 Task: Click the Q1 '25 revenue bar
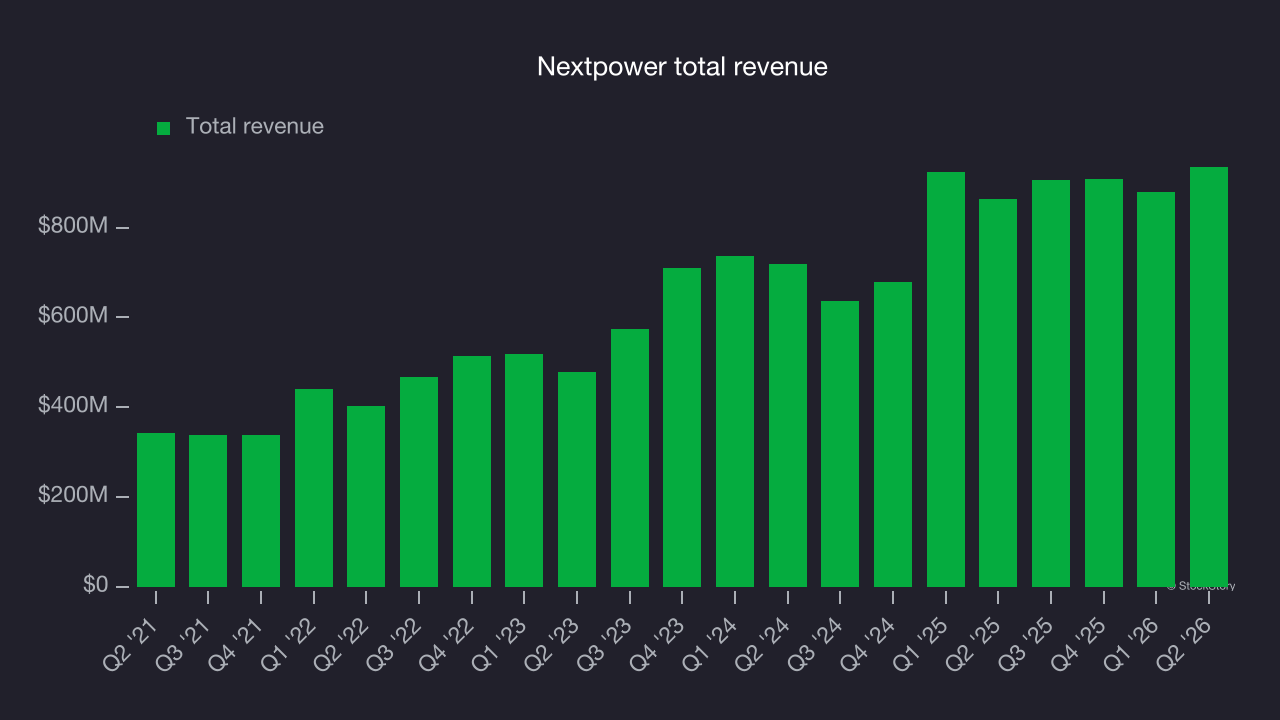[x=946, y=379]
